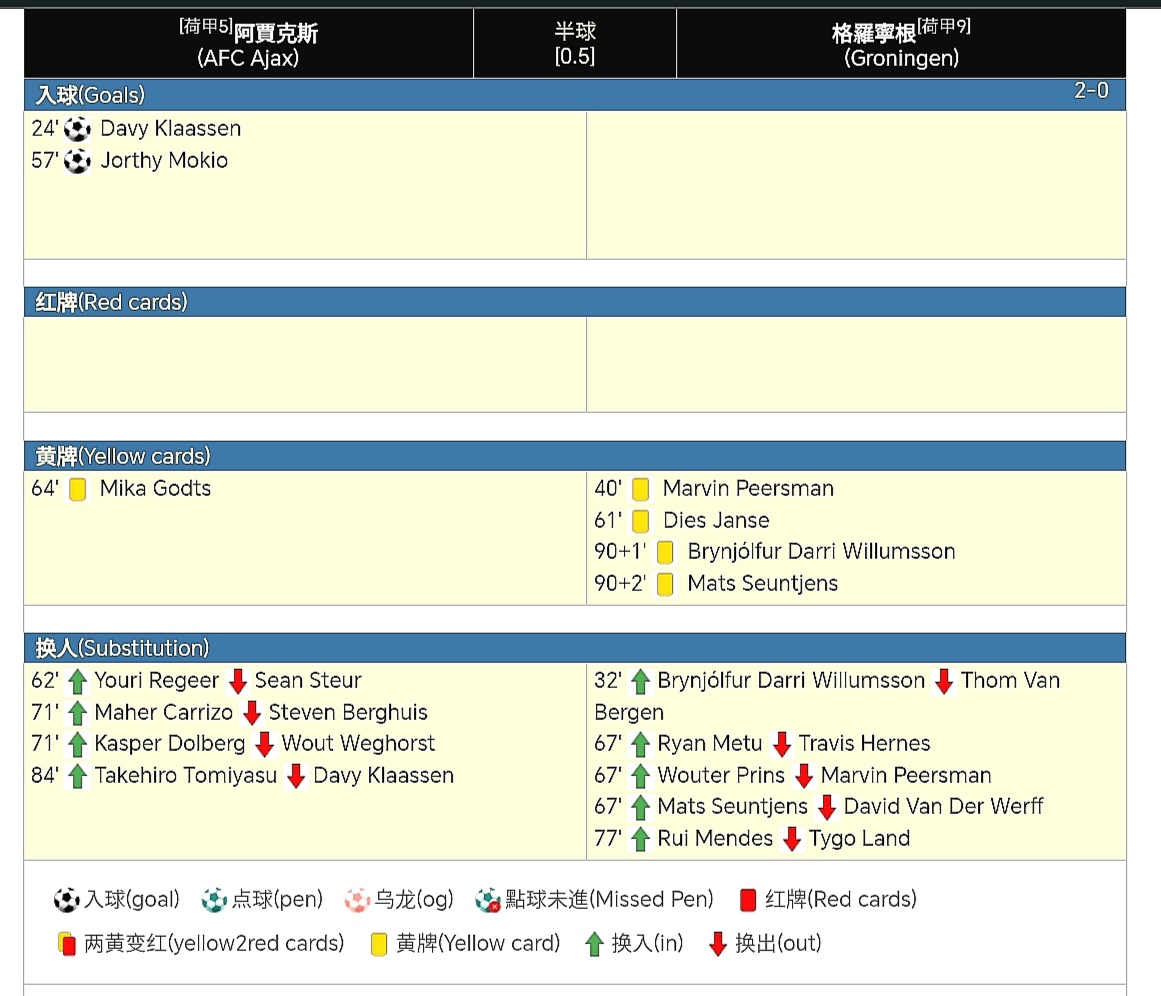
Task: Click the 77' substitution minute
Action: (607, 838)
